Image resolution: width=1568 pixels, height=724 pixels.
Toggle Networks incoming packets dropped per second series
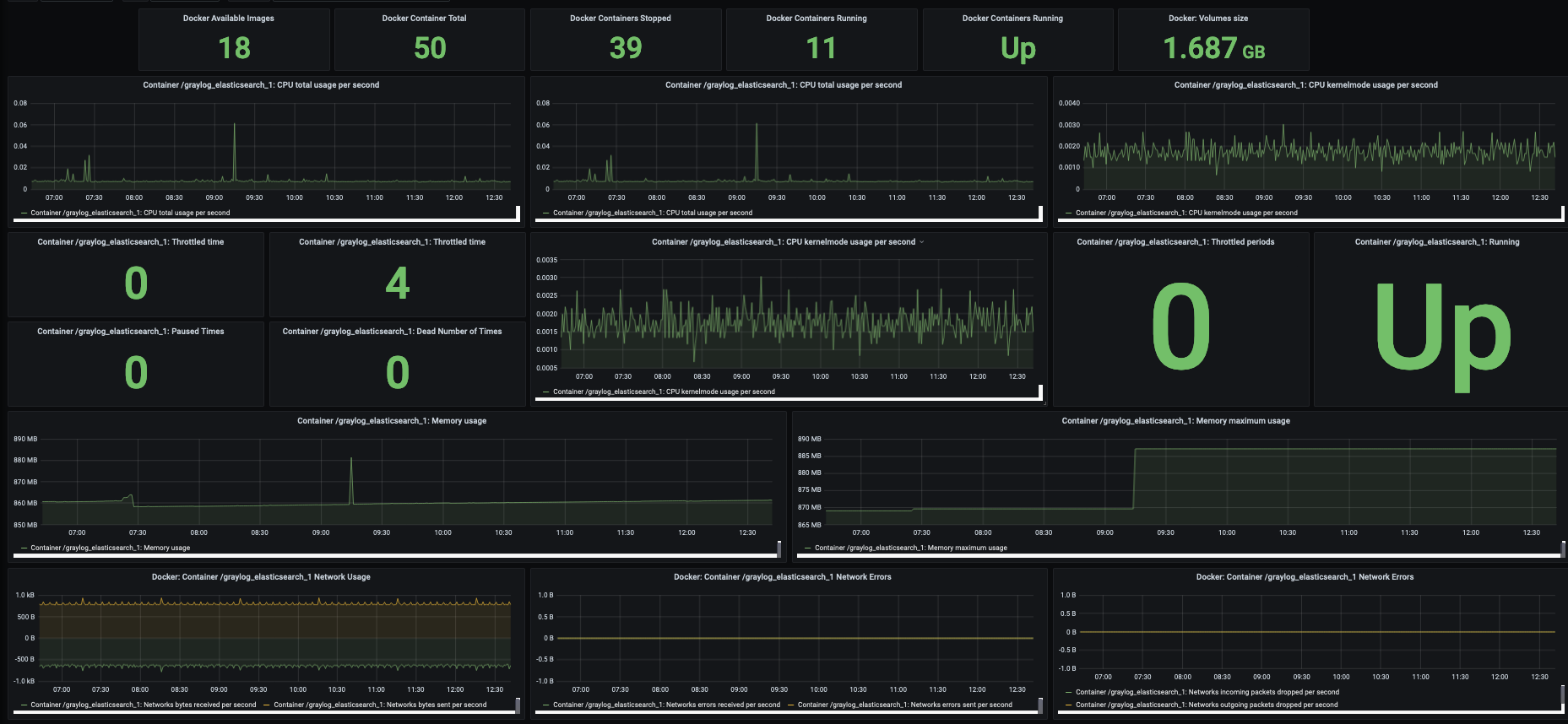(1207, 692)
